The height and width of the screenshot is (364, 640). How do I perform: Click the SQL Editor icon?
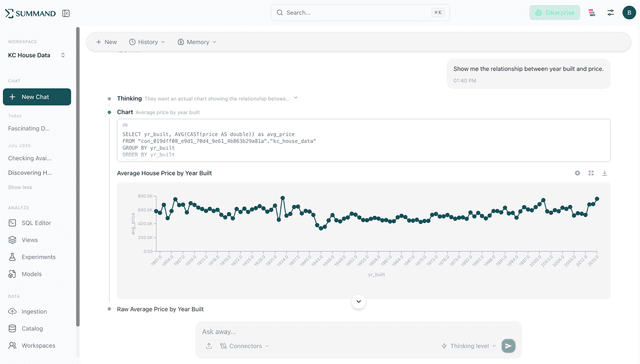pos(12,223)
